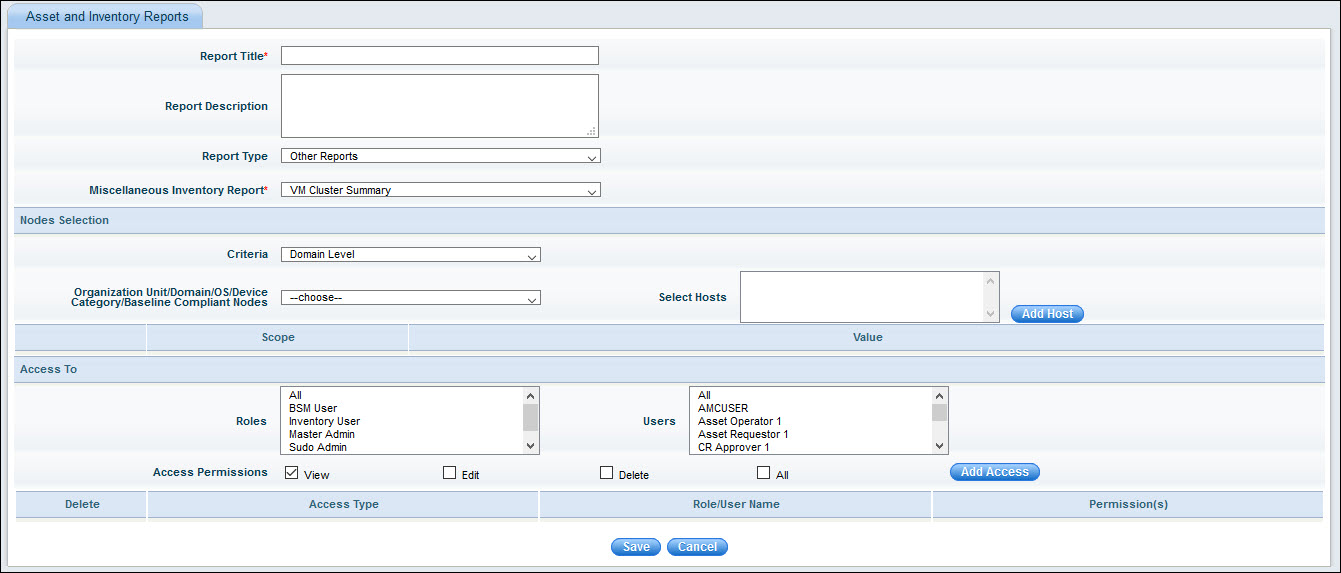Click the Delete column header
The width and height of the screenshot is (1341, 573).
click(82, 504)
